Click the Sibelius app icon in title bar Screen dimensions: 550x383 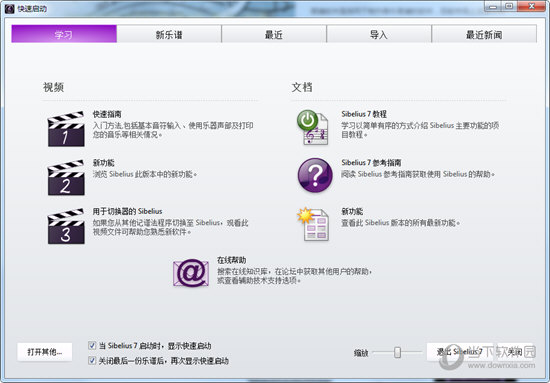(9, 8)
